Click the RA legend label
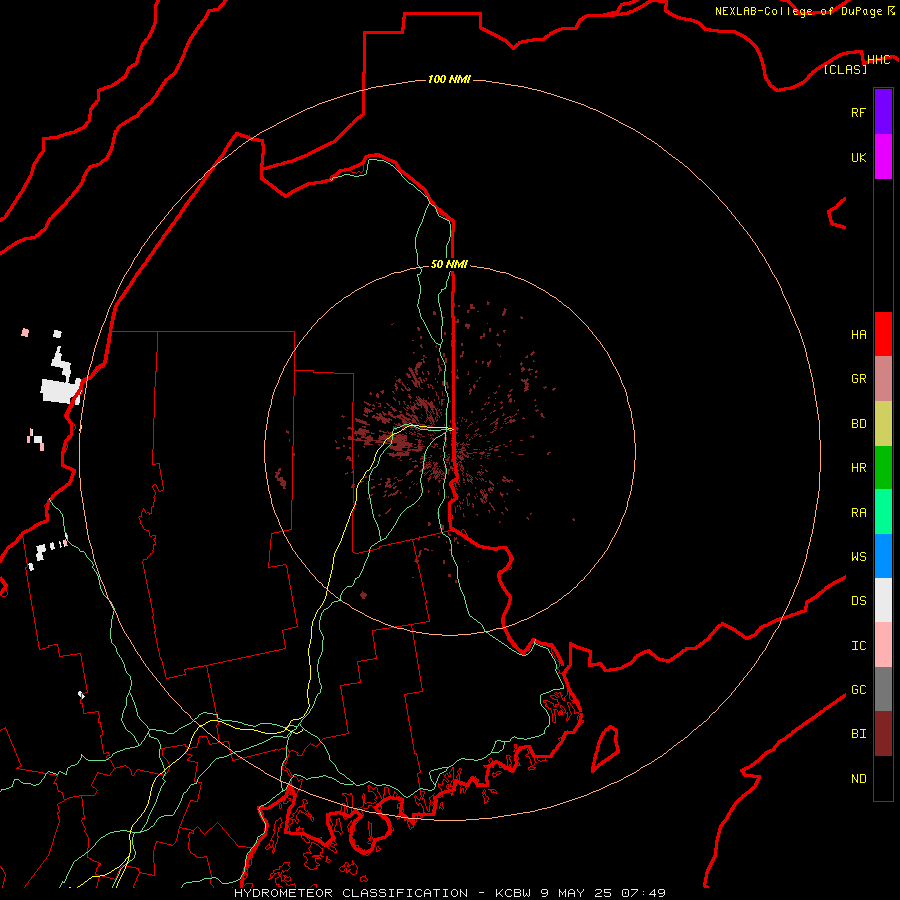 (x=858, y=513)
